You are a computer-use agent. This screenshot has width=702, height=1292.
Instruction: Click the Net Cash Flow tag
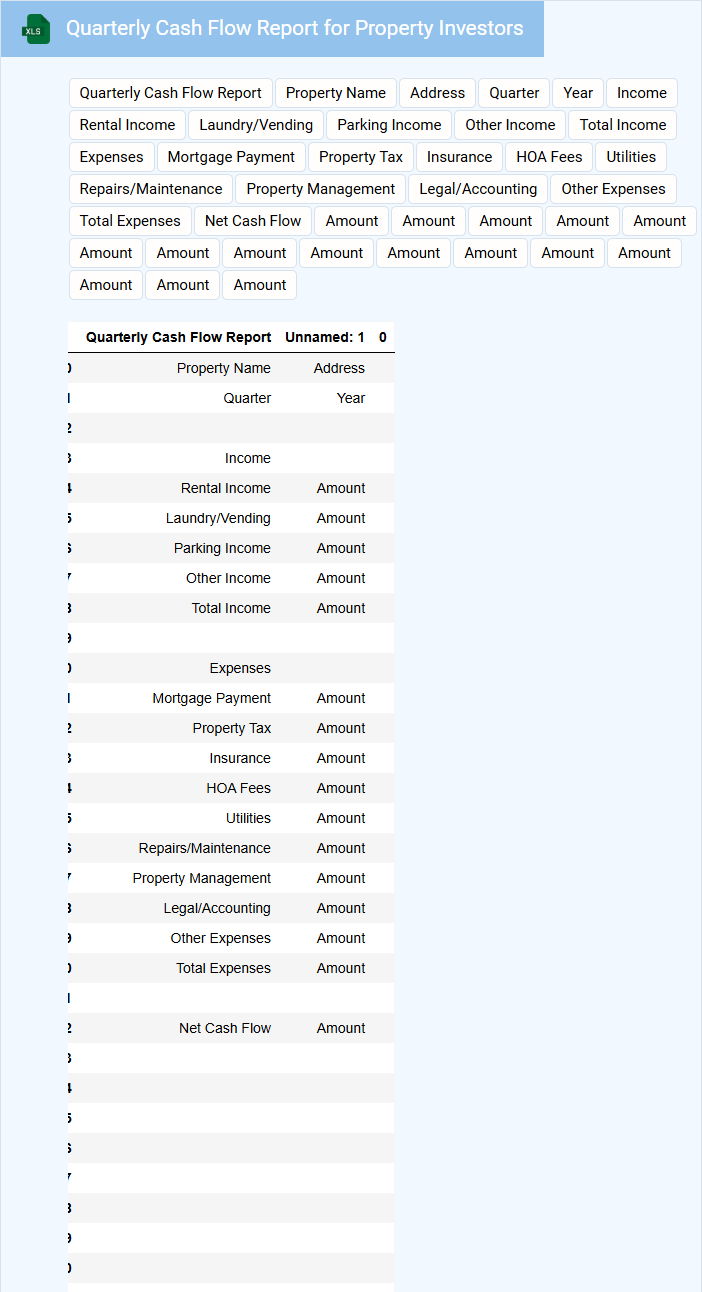click(x=253, y=221)
